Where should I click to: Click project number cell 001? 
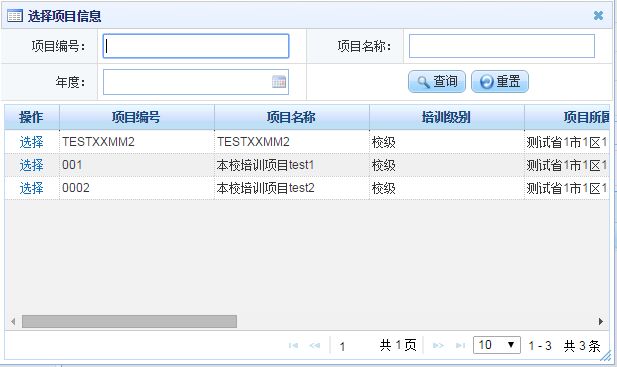pyautogui.click(x=137, y=165)
